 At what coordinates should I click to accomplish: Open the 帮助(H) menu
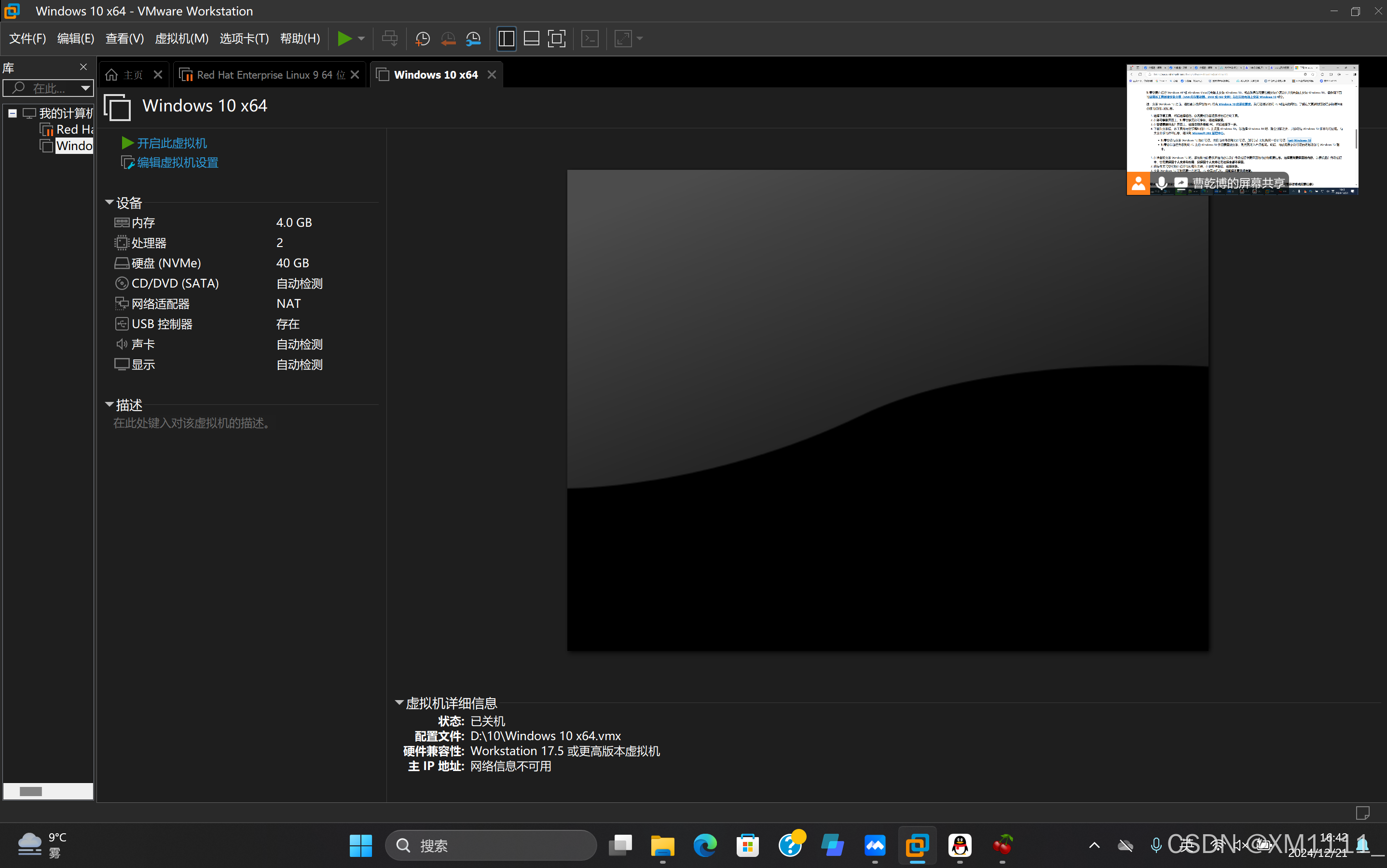coord(300,39)
